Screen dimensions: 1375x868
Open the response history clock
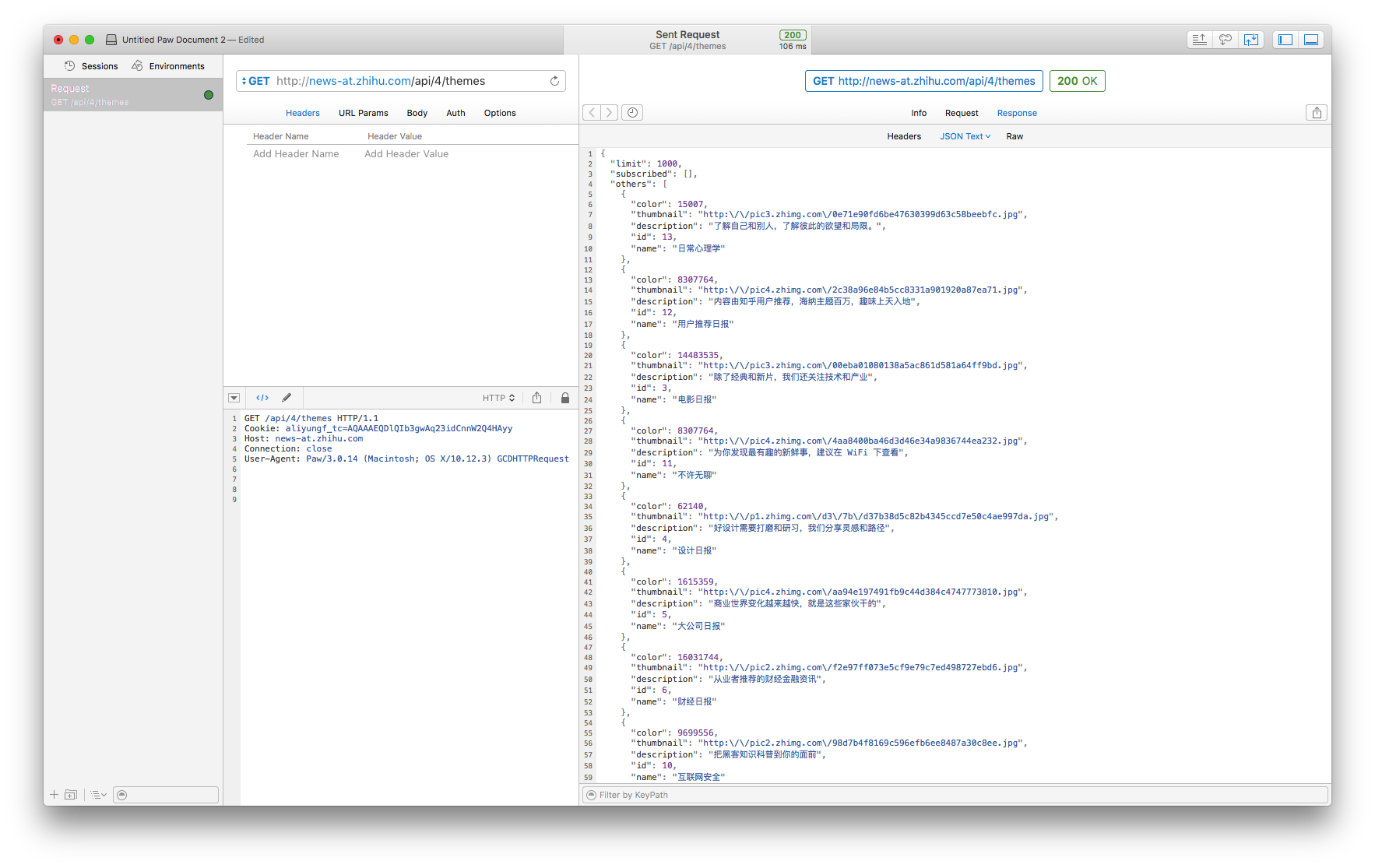[x=633, y=113]
